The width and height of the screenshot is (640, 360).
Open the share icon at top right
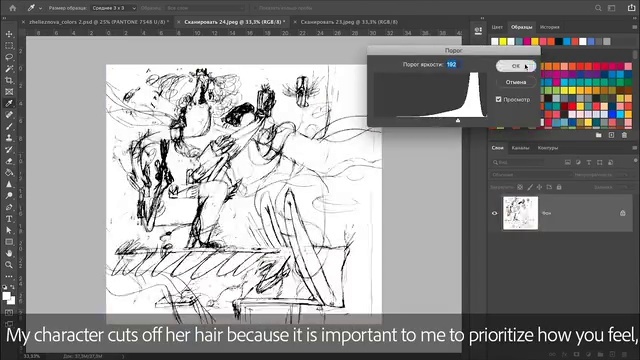631,8
